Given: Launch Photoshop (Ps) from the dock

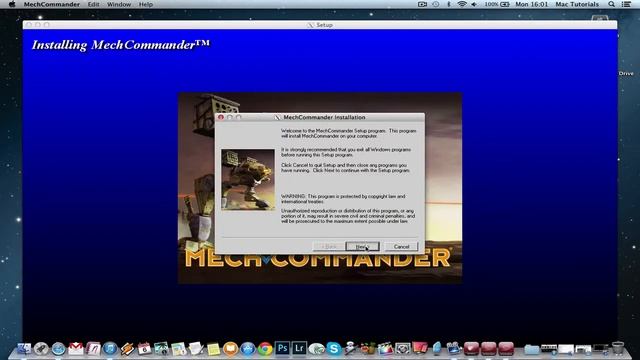Looking at the screenshot, I should click(282, 348).
